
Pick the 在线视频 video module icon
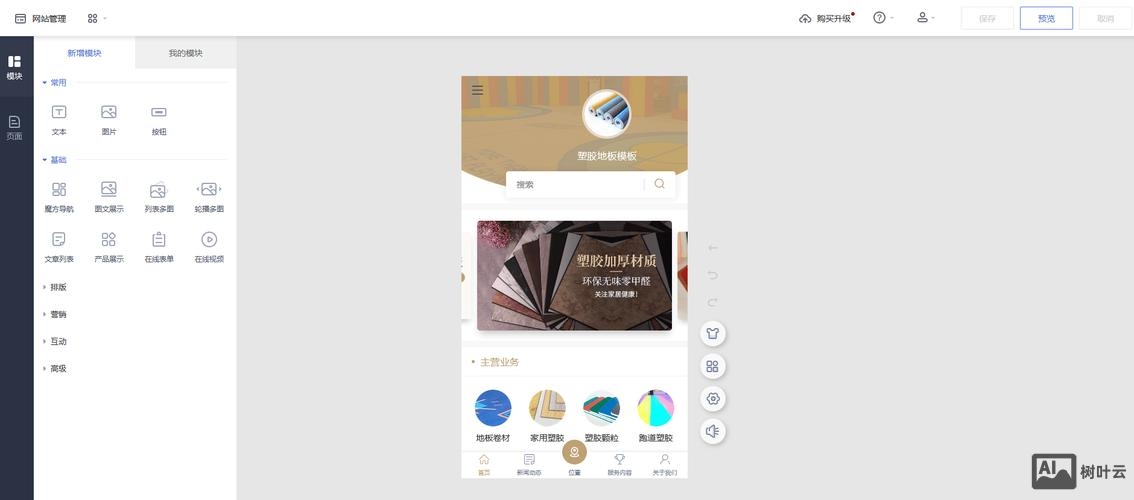(x=209, y=240)
